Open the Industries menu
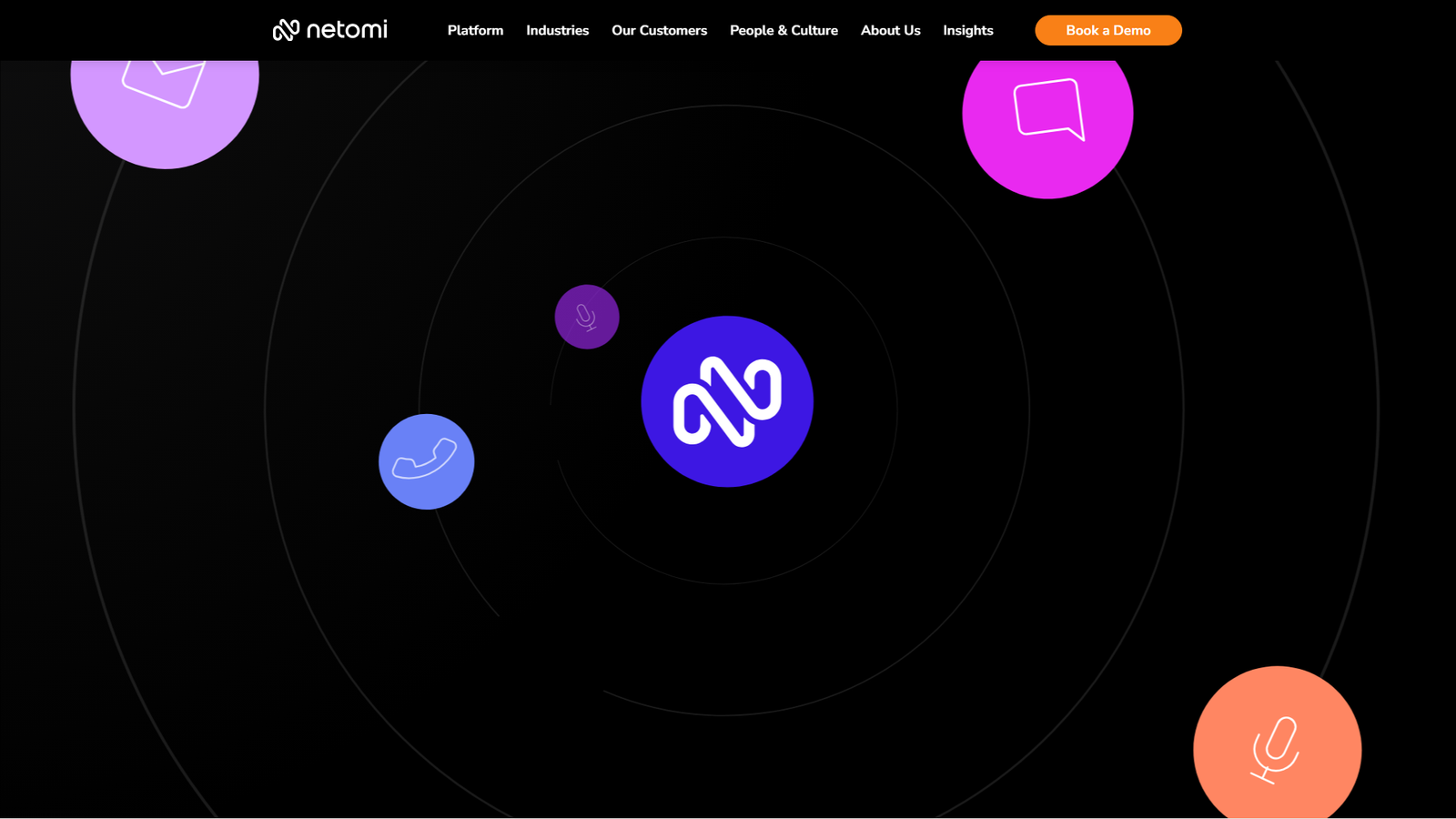This screenshot has height=819, width=1456. click(x=557, y=30)
